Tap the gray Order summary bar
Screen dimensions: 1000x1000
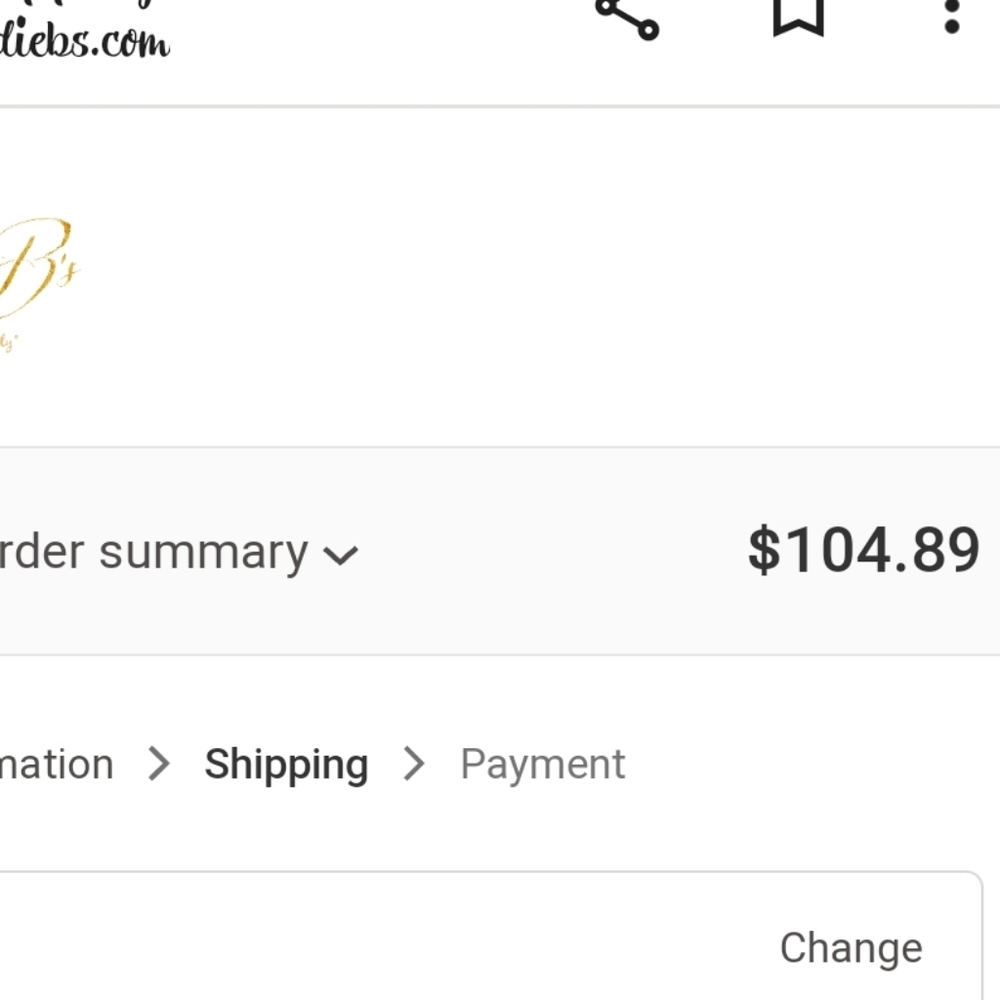[500, 551]
